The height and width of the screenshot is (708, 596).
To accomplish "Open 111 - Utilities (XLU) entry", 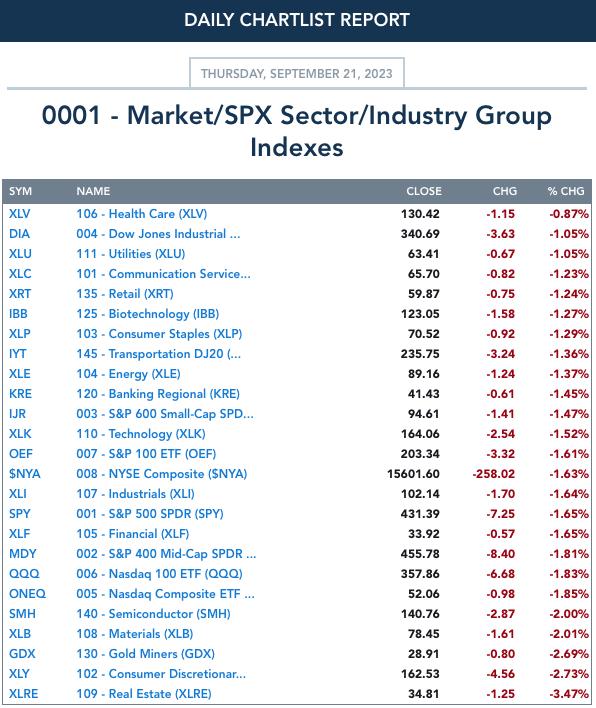I will tap(130, 254).
